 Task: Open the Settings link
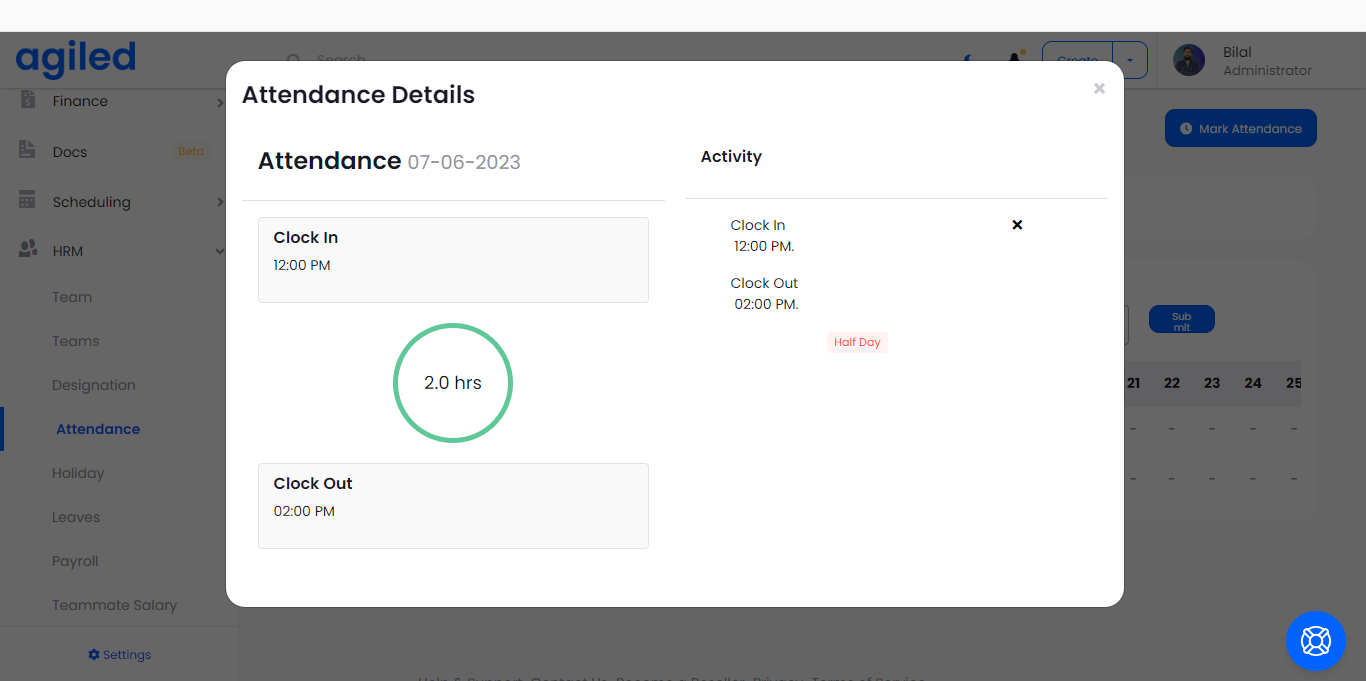[120, 655]
